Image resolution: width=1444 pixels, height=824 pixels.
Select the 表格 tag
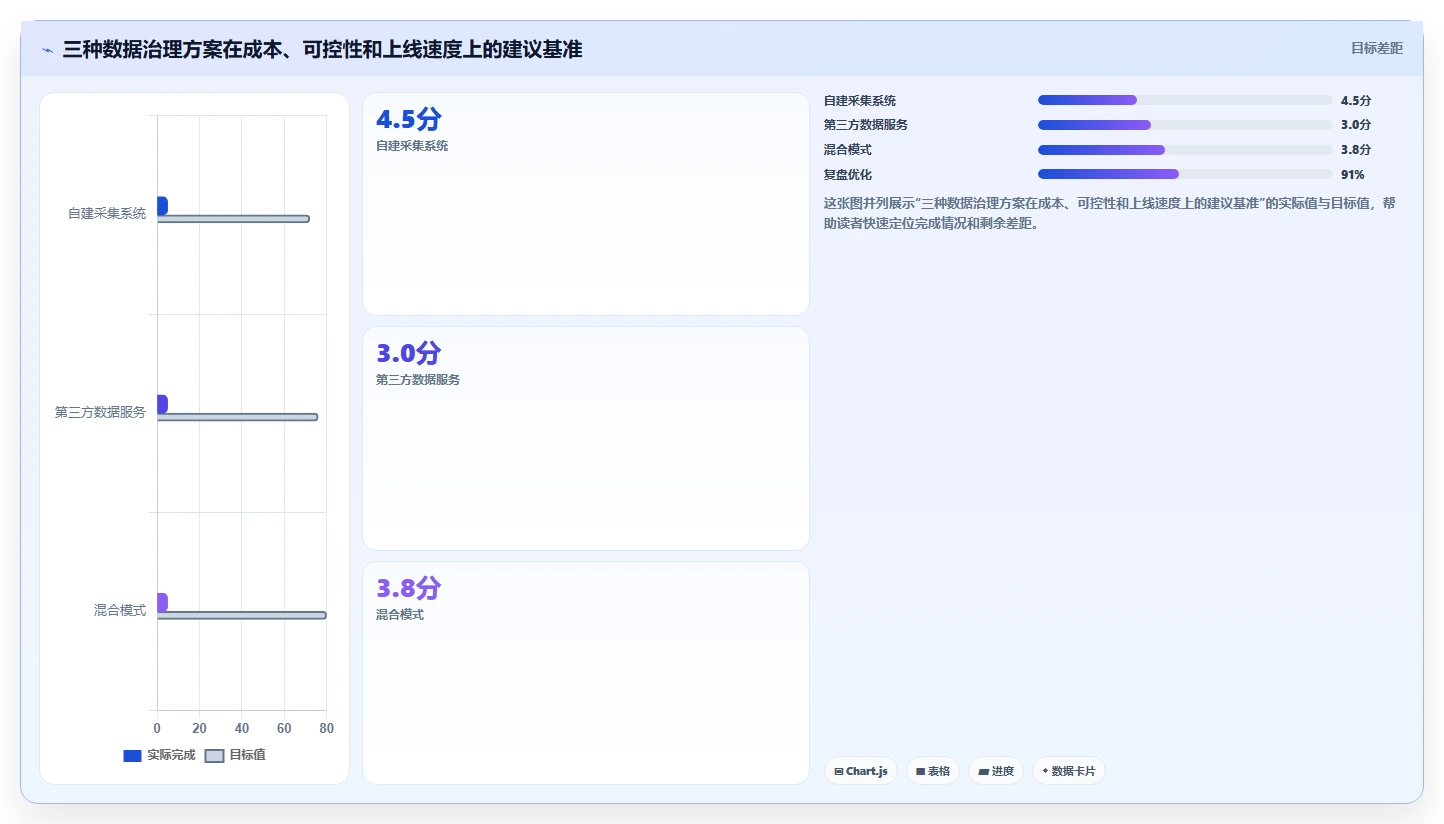tap(933, 771)
